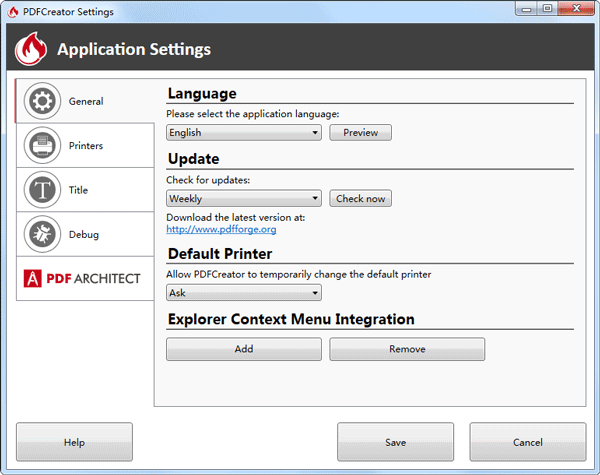600x475 pixels.
Task: Click Add context menu integration button
Action: click(x=244, y=349)
